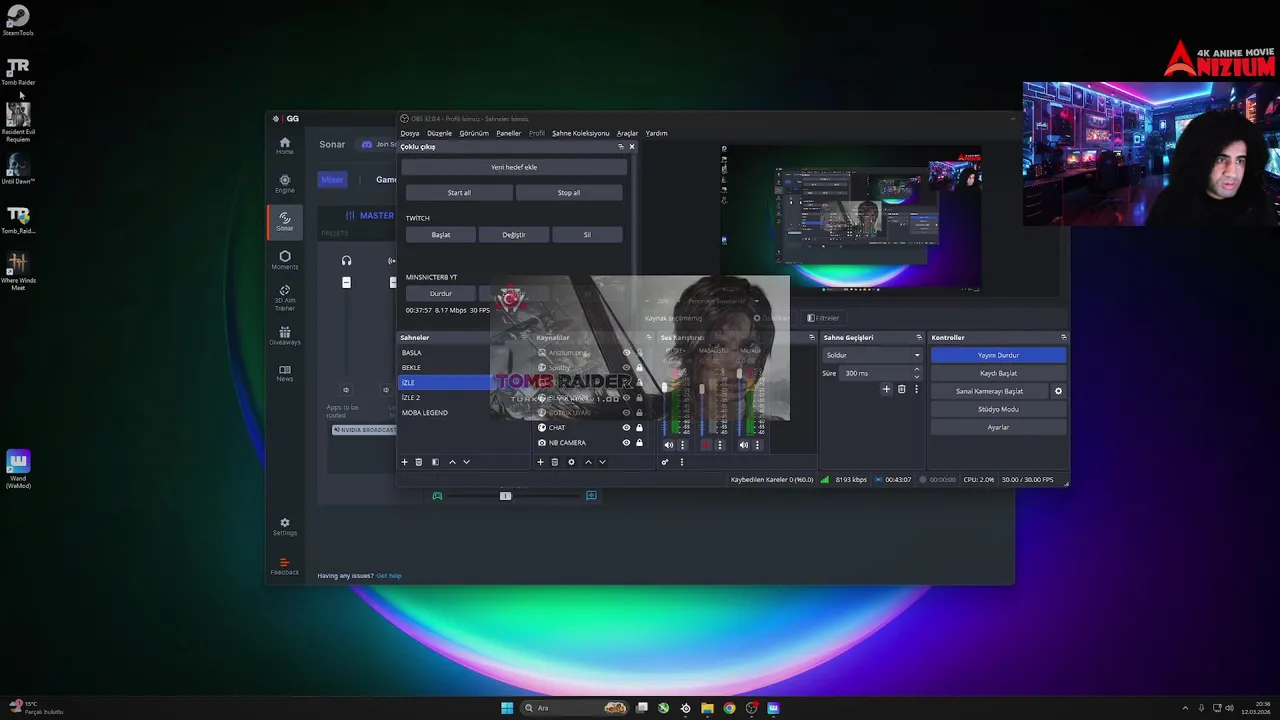Open advanced audio properties gear-link icon
The height and width of the screenshot is (720, 1280).
[665, 462]
